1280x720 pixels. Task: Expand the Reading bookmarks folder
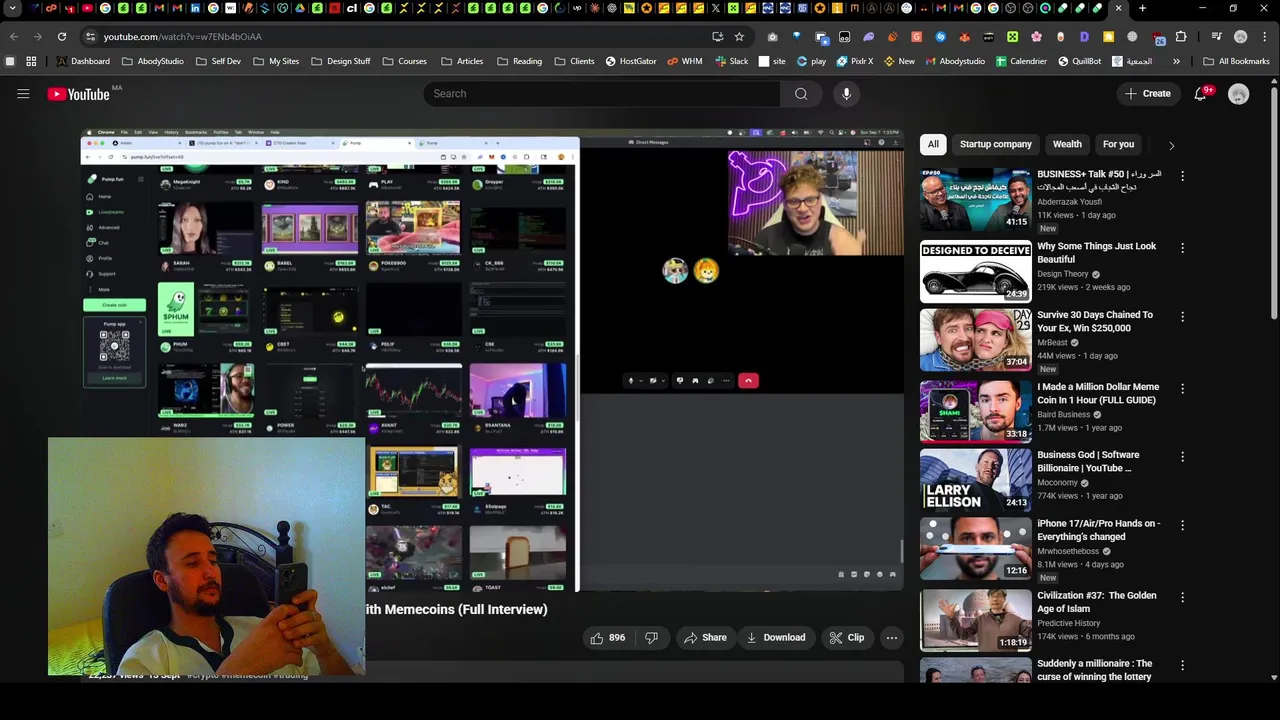pos(519,61)
